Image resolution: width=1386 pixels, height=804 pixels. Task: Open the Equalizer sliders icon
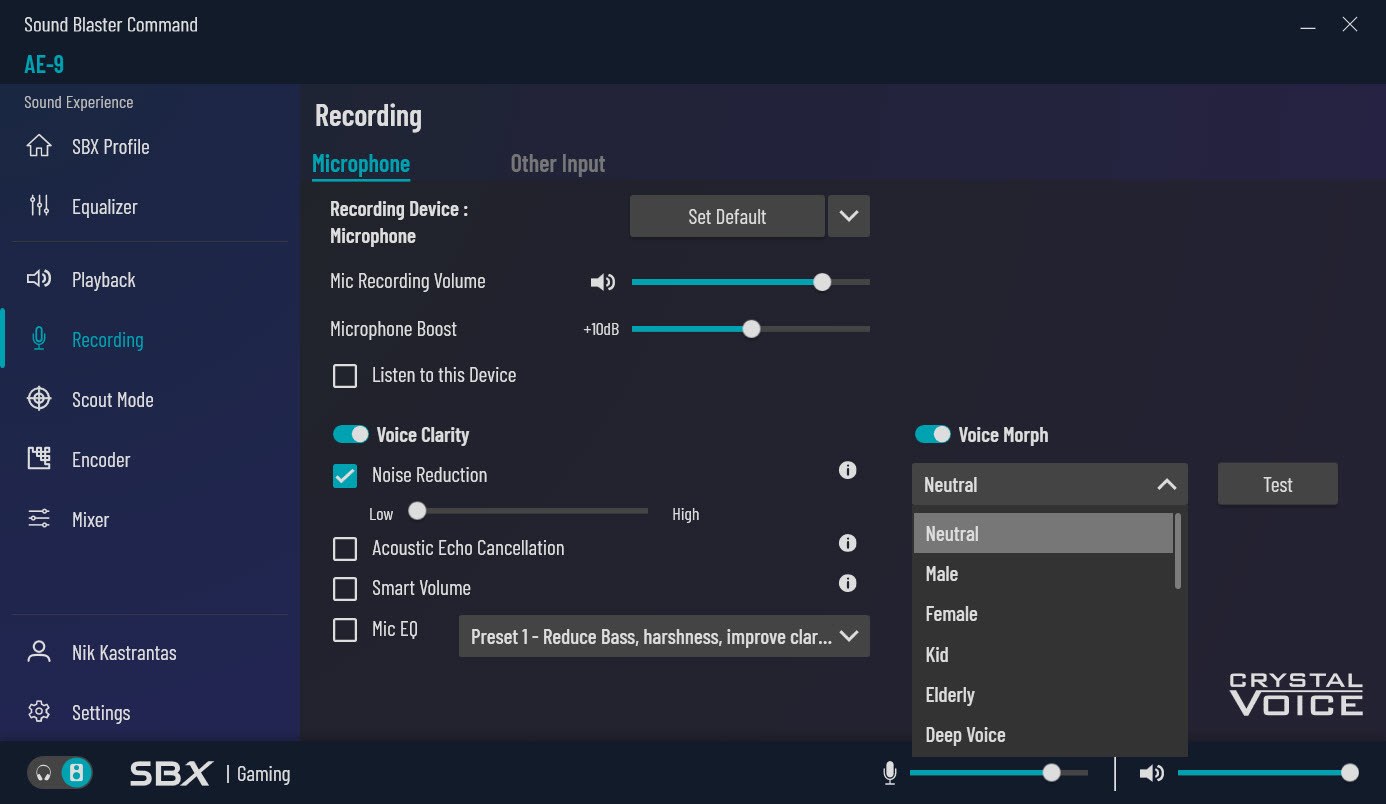pyautogui.click(x=39, y=206)
